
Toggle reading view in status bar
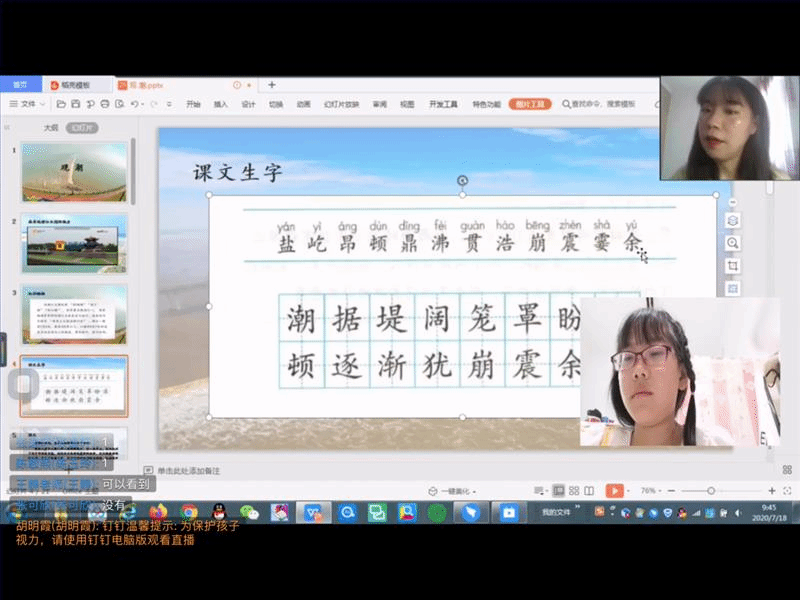(588, 491)
